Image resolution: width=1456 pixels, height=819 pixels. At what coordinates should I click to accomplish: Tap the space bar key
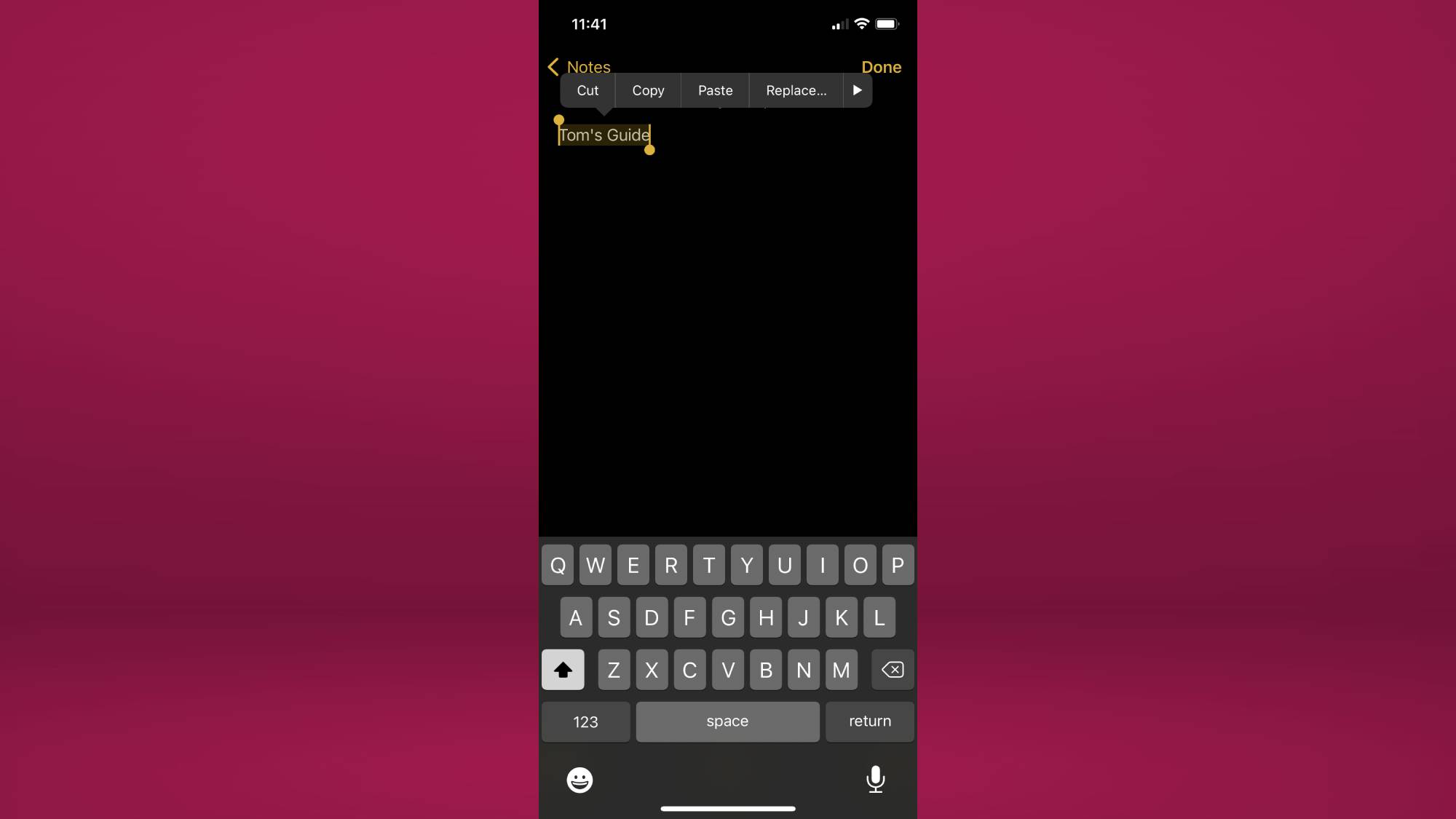(x=727, y=721)
